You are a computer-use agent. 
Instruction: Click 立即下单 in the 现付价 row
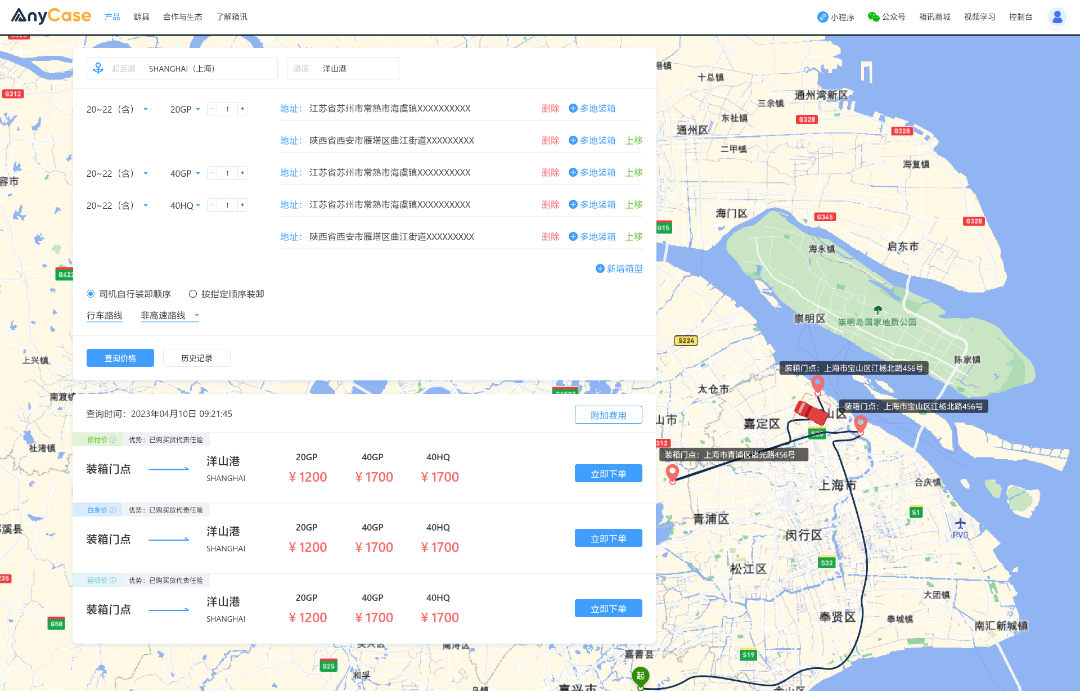pyautogui.click(x=609, y=474)
